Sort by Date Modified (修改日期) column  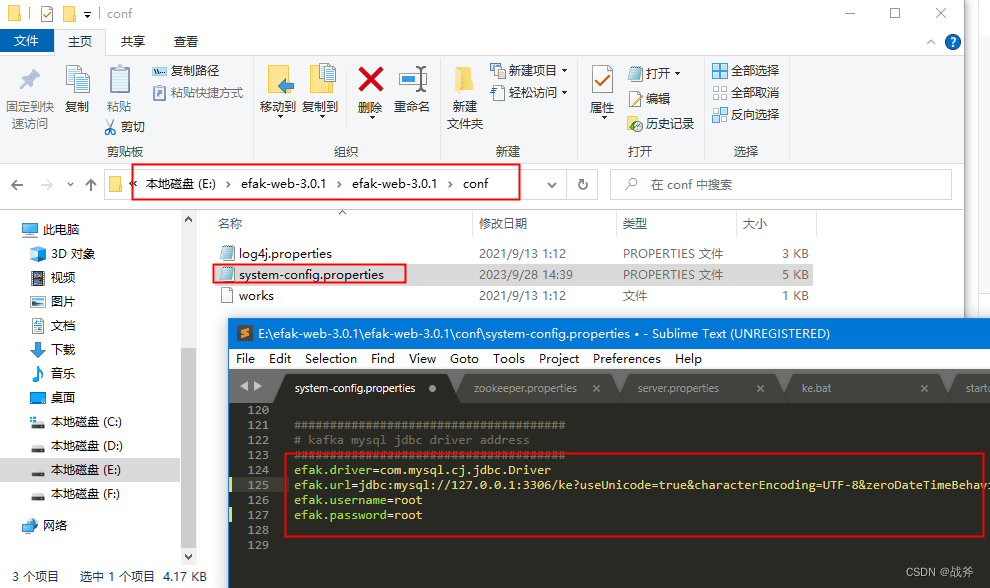(503, 224)
